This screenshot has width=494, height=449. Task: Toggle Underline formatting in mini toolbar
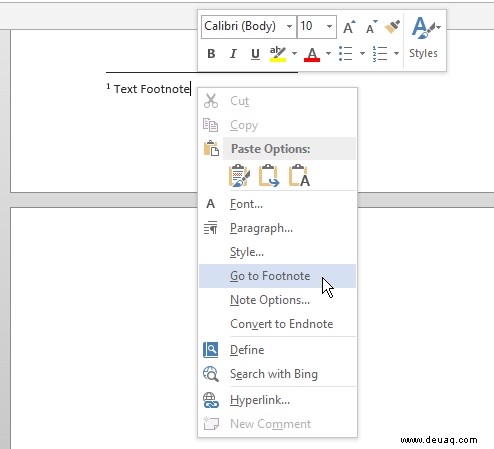coord(255,54)
